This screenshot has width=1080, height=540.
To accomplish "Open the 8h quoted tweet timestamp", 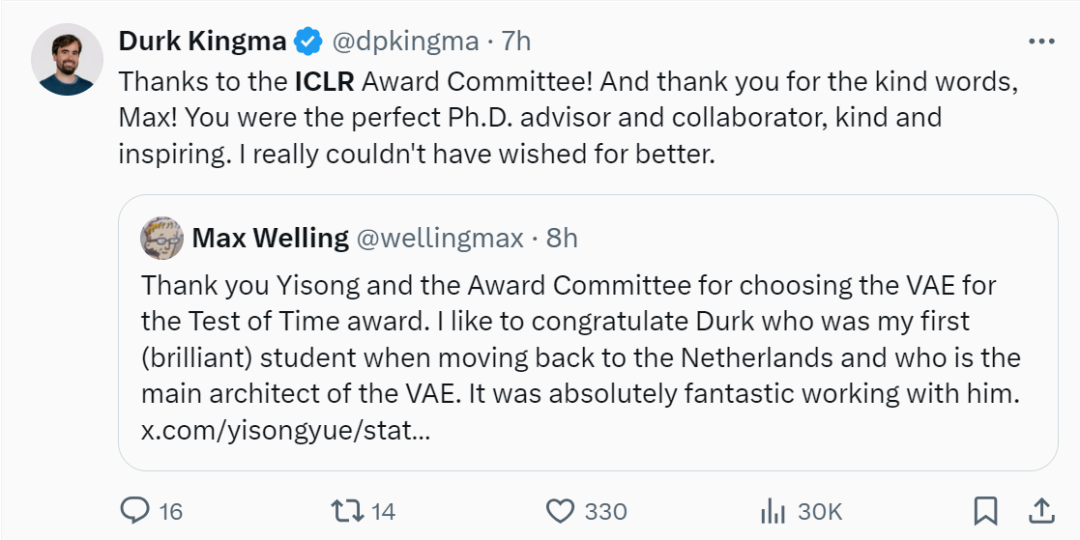I will 562,238.
